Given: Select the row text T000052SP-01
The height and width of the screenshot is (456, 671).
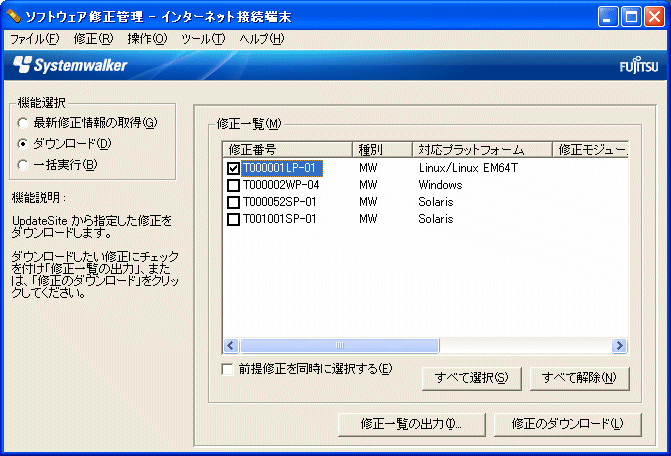Looking at the screenshot, I should coord(279,202).
